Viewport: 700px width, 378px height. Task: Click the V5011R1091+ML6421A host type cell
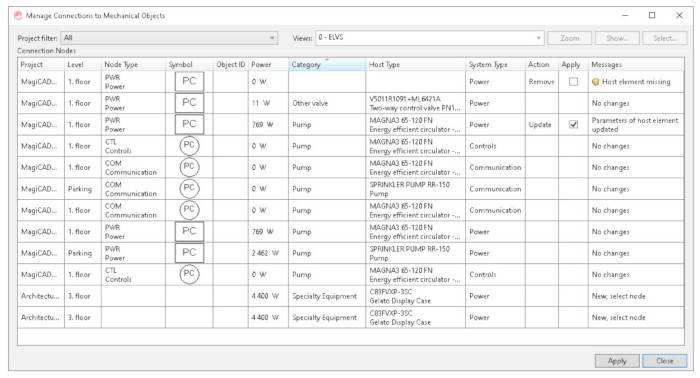[x=416, y=103]
